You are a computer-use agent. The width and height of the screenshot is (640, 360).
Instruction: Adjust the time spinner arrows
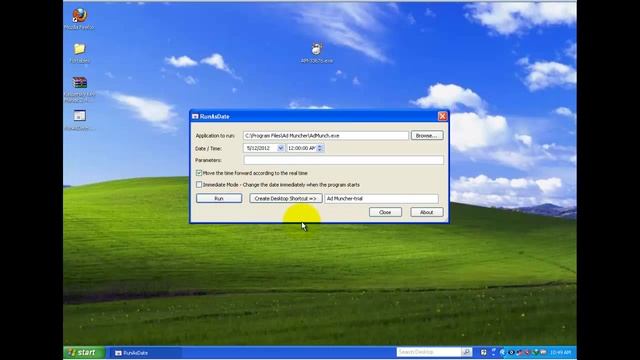click(320, 148)
